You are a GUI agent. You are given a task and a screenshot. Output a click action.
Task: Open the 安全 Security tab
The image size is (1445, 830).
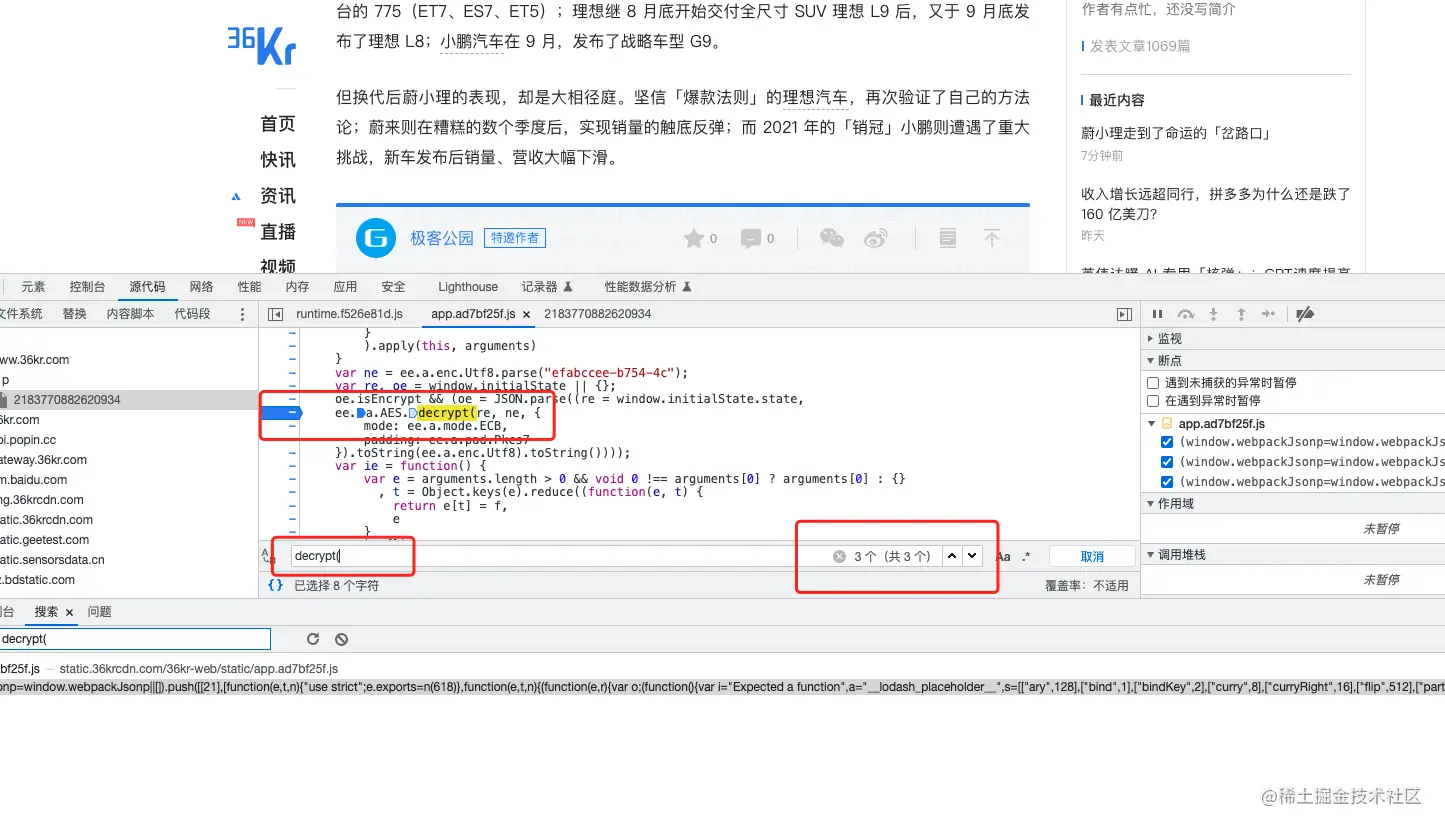tap(394, 287)
